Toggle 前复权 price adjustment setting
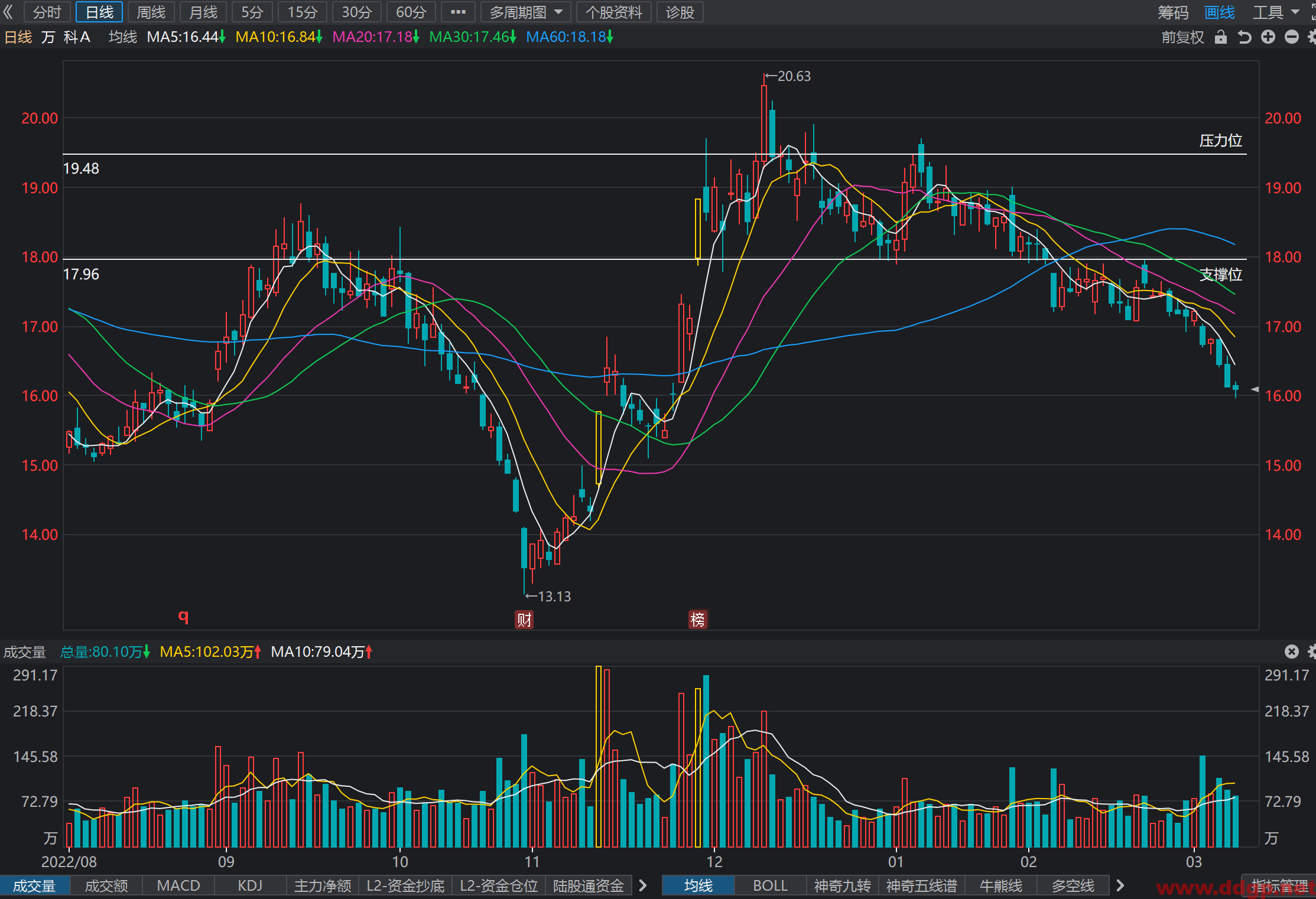1316x899 pixels. click(x=1182, y=37)
